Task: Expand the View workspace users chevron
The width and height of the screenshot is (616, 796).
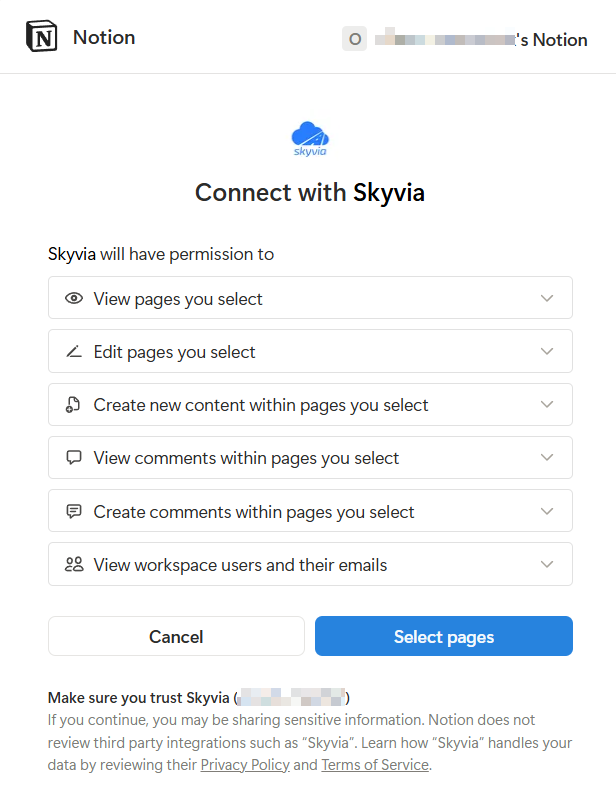Action: [x=546, y=564]
